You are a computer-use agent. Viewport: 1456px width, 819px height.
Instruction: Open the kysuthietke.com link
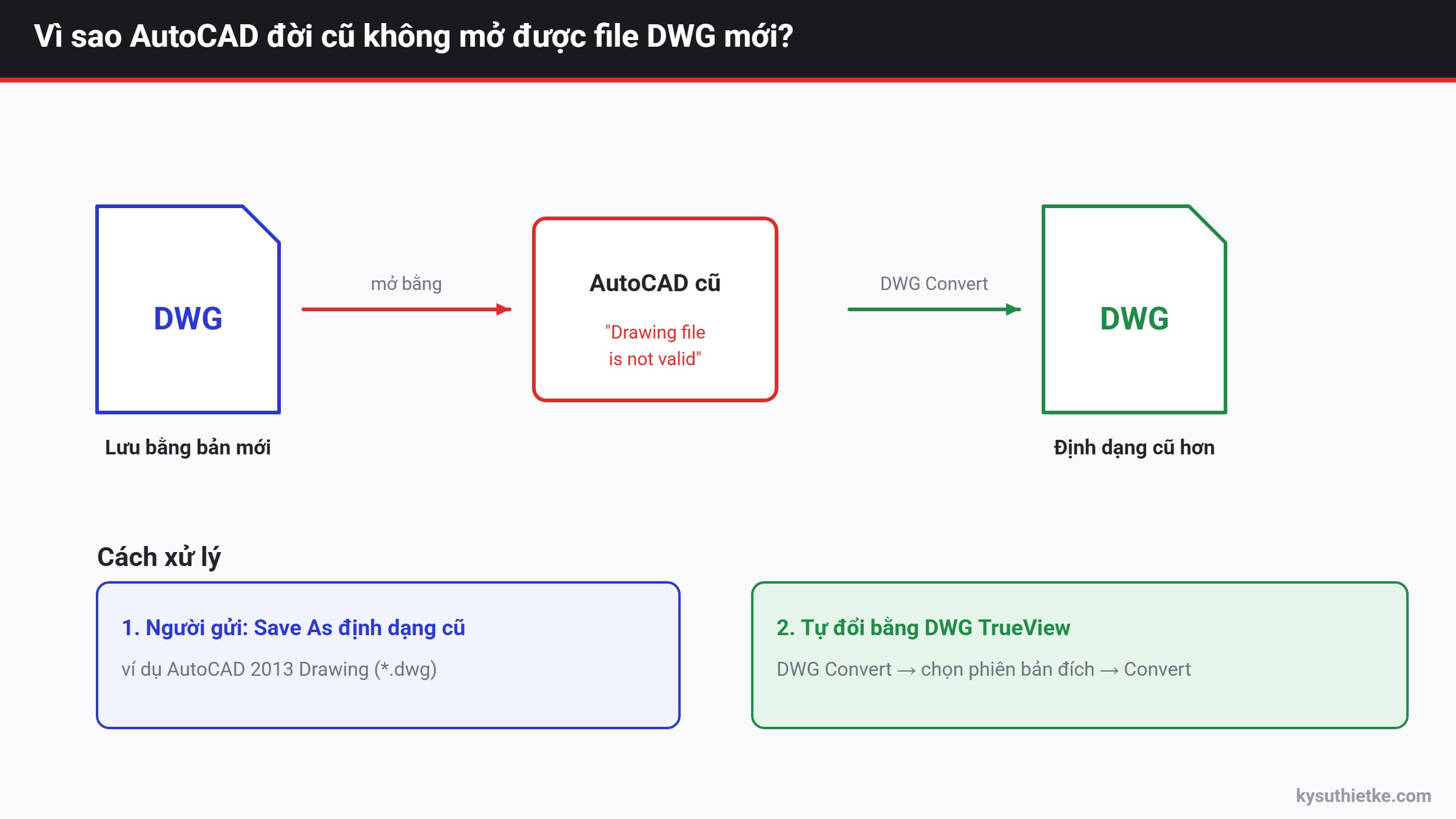tap(1363, 795)
